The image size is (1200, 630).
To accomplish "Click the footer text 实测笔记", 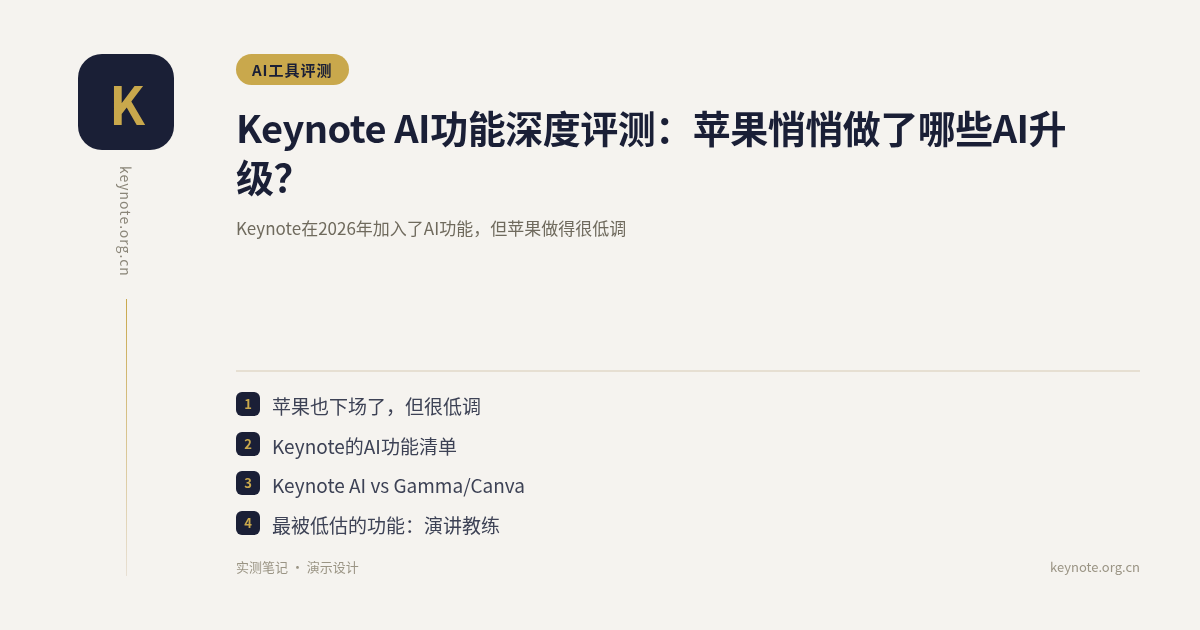I will [x=262, y=568].
